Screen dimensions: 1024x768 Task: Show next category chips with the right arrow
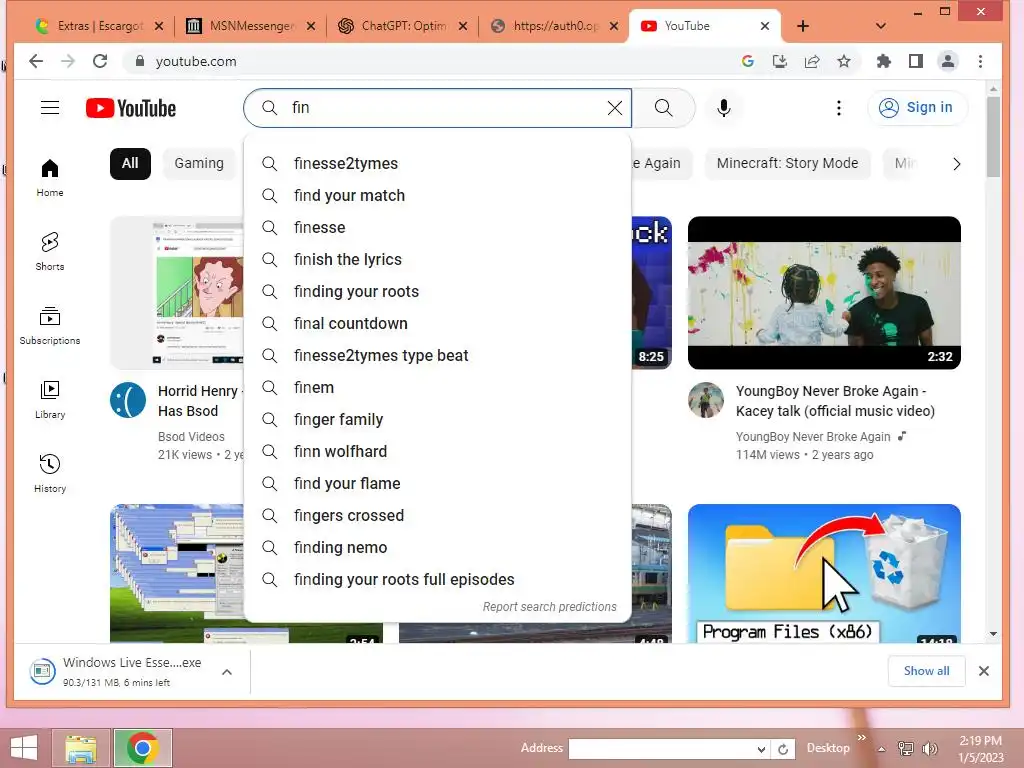coord(957,164)
